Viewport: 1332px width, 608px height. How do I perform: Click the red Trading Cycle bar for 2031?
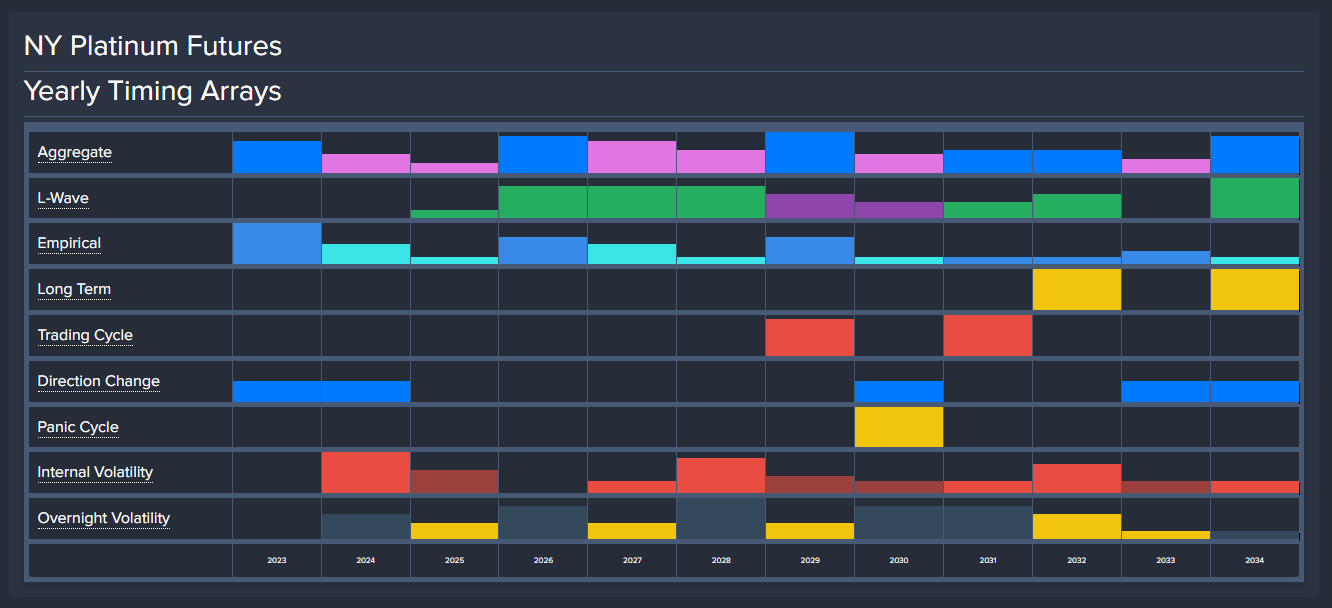pyautogui.click(x=987, y=336)
